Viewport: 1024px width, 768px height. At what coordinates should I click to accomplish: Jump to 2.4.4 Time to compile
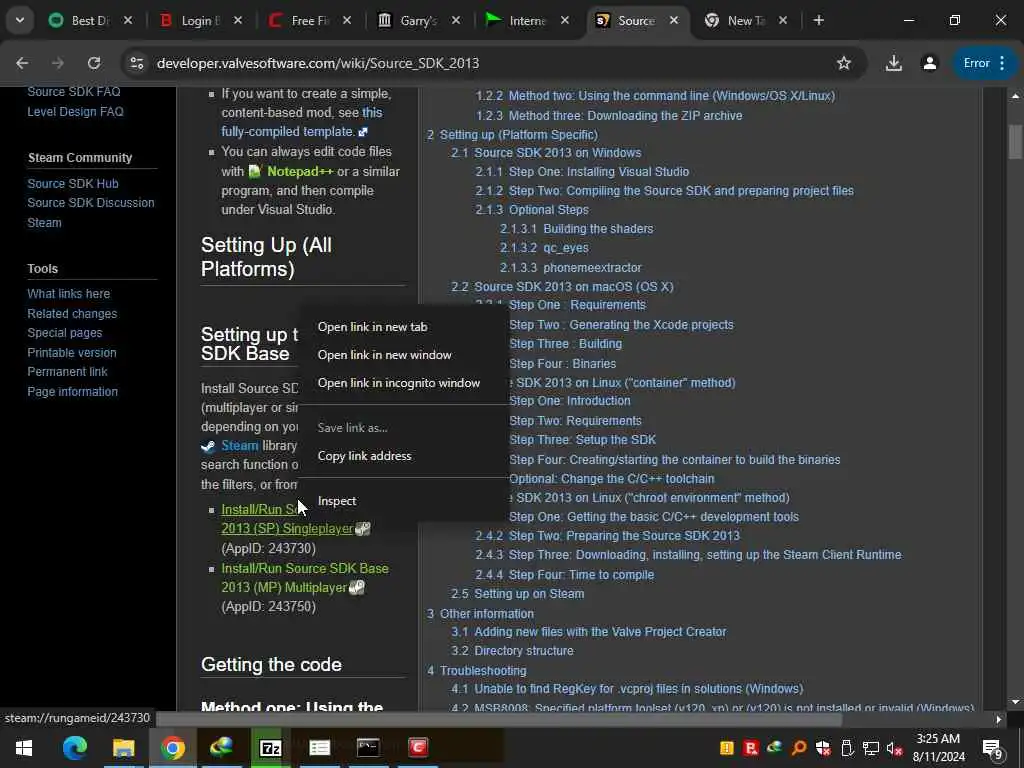[564, 575]
